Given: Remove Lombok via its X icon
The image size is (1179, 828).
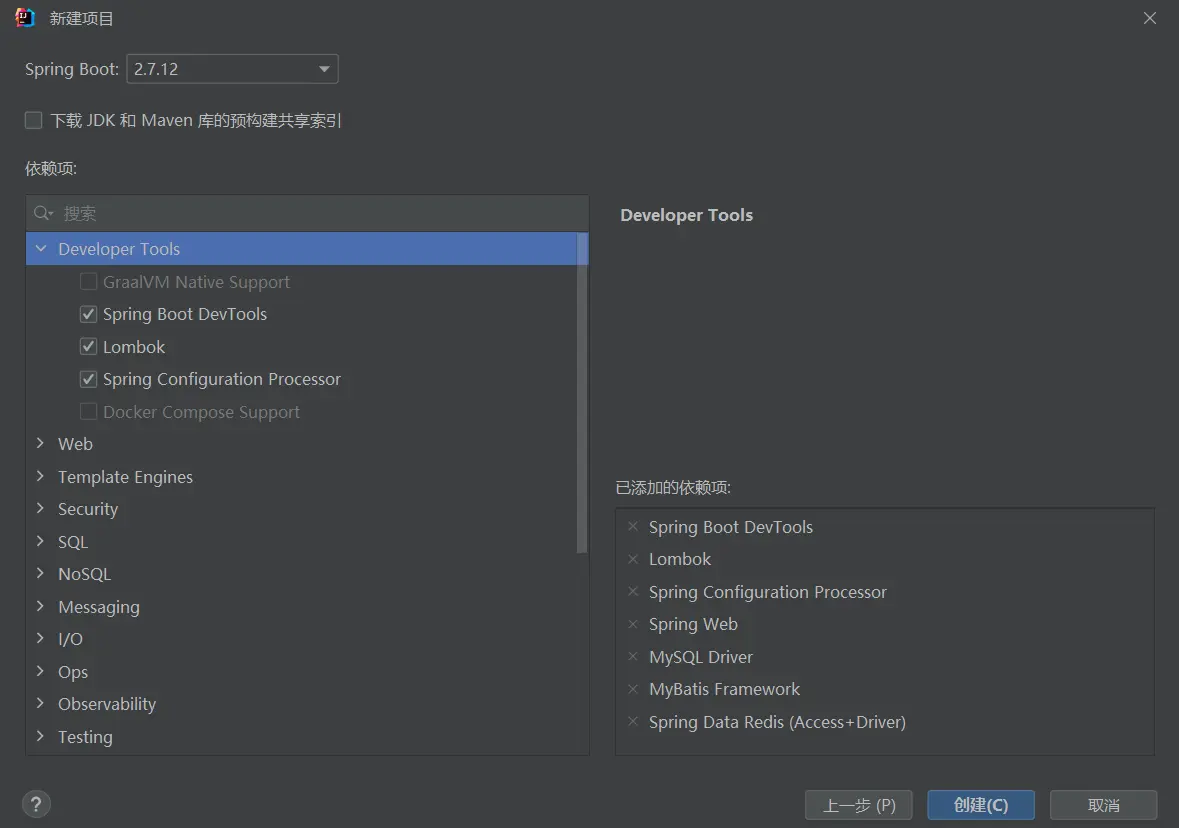Looking at the screenshot, I should point(633,559).
